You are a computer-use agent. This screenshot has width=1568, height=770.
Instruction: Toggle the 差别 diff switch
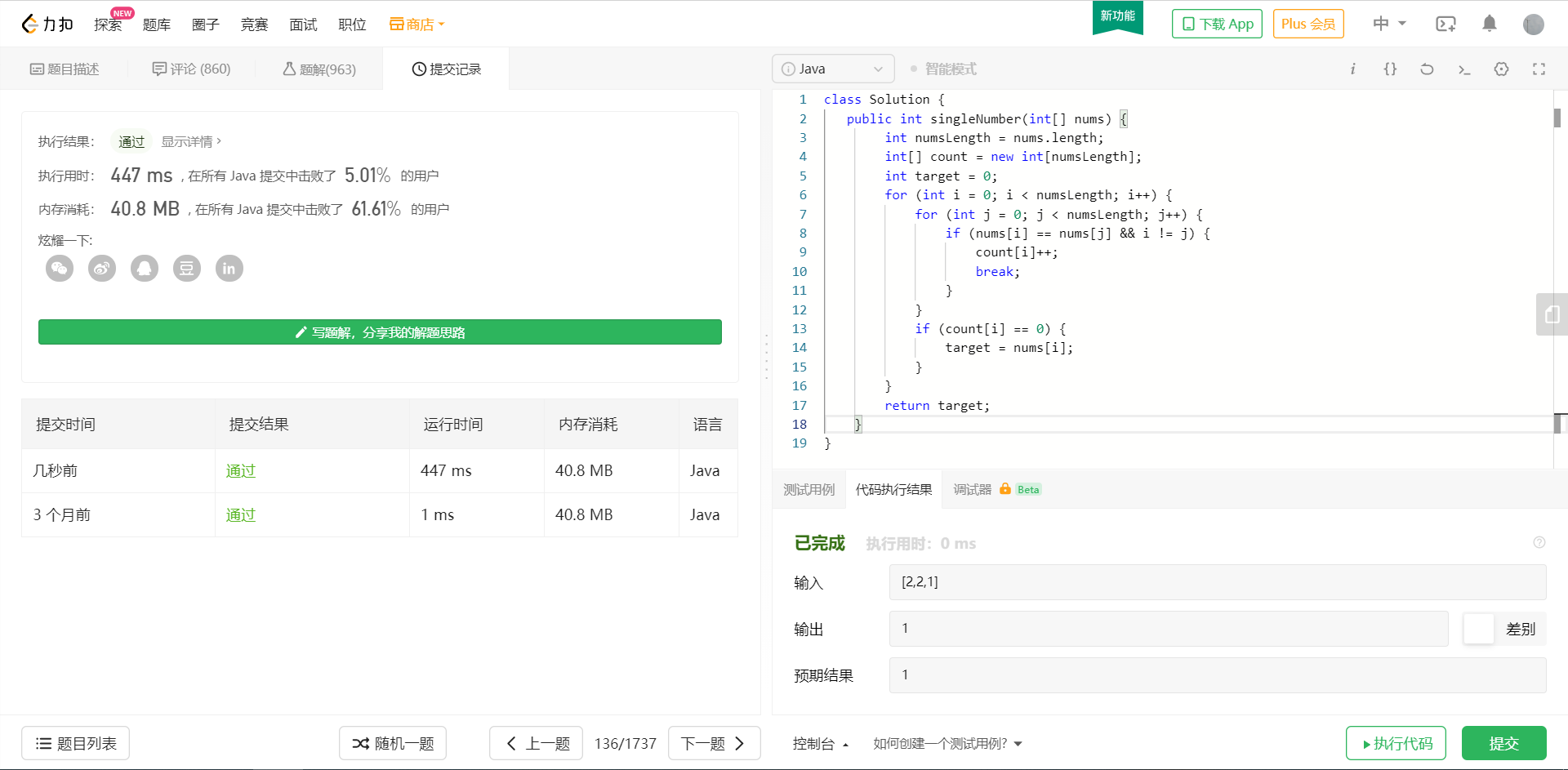click(1503, 629)
